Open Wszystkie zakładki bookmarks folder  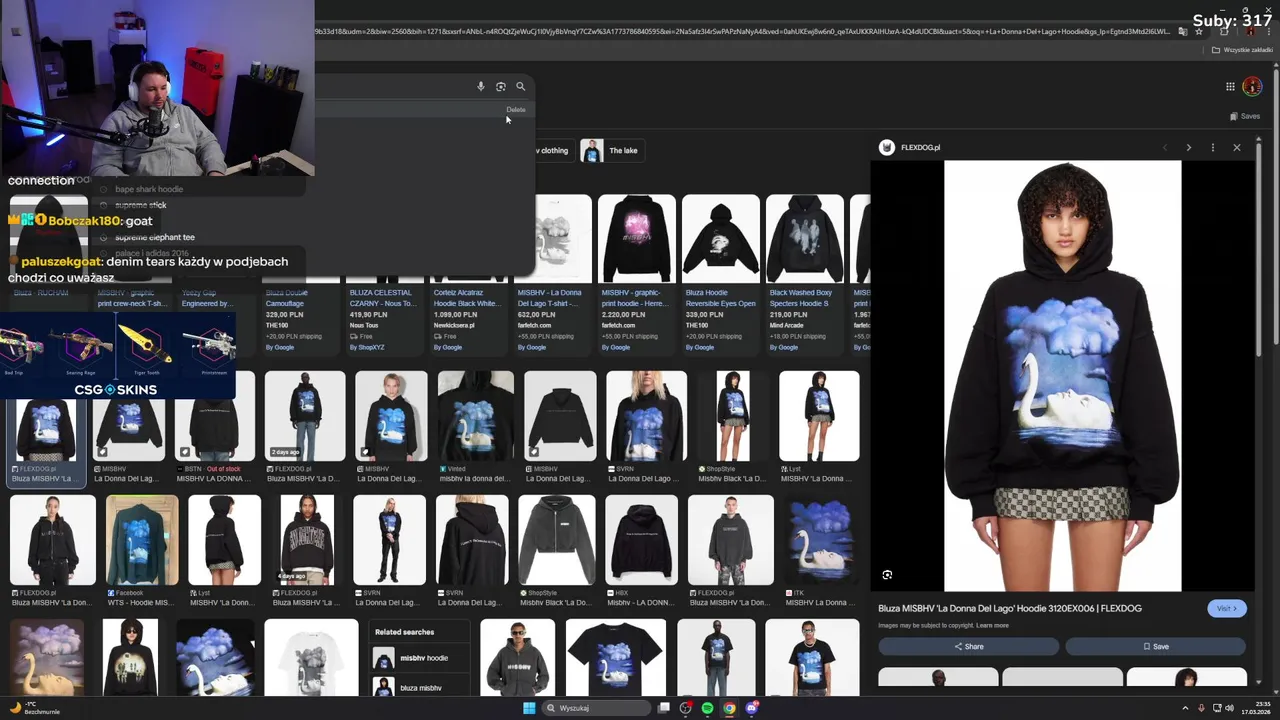point(1243,50)
